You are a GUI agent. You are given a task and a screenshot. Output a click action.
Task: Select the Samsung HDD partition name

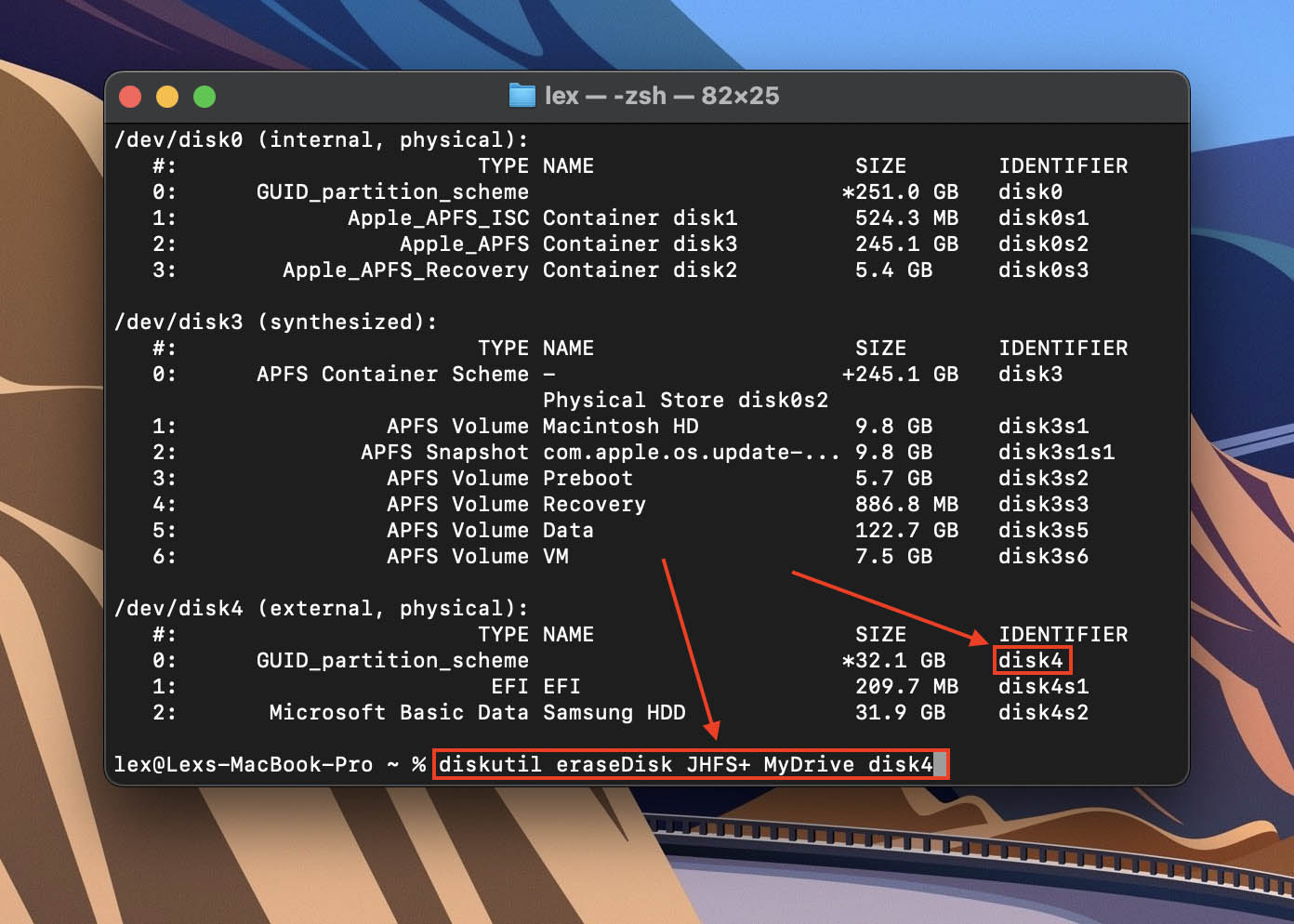pyautogui.click(x=614, y=712)
